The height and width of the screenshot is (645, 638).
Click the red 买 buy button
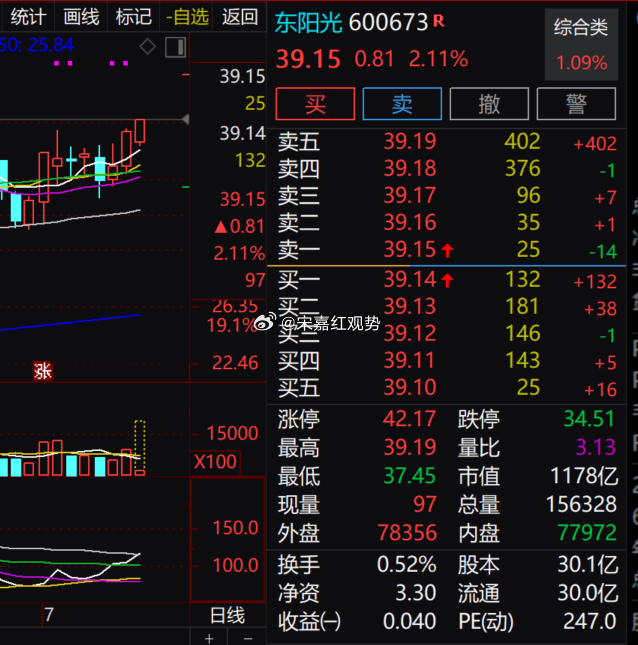coord(315,104)
